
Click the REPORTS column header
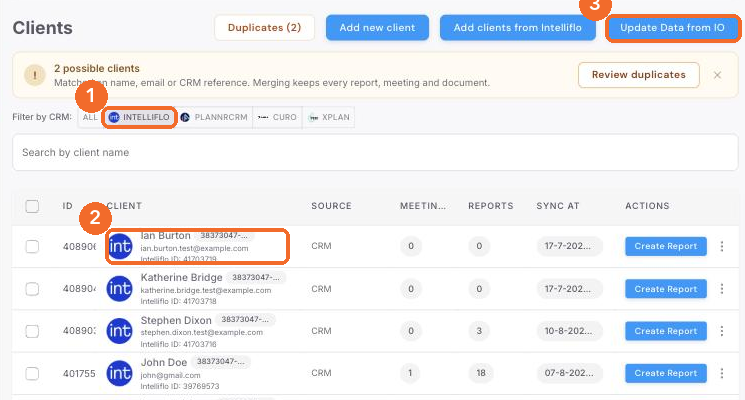point(491,206)
